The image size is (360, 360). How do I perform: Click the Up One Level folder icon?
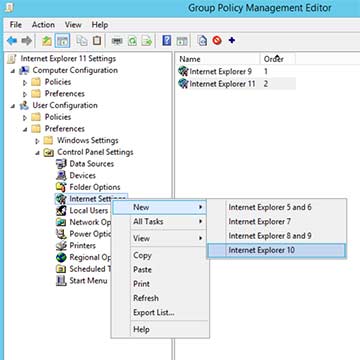[x=47, y=41]
